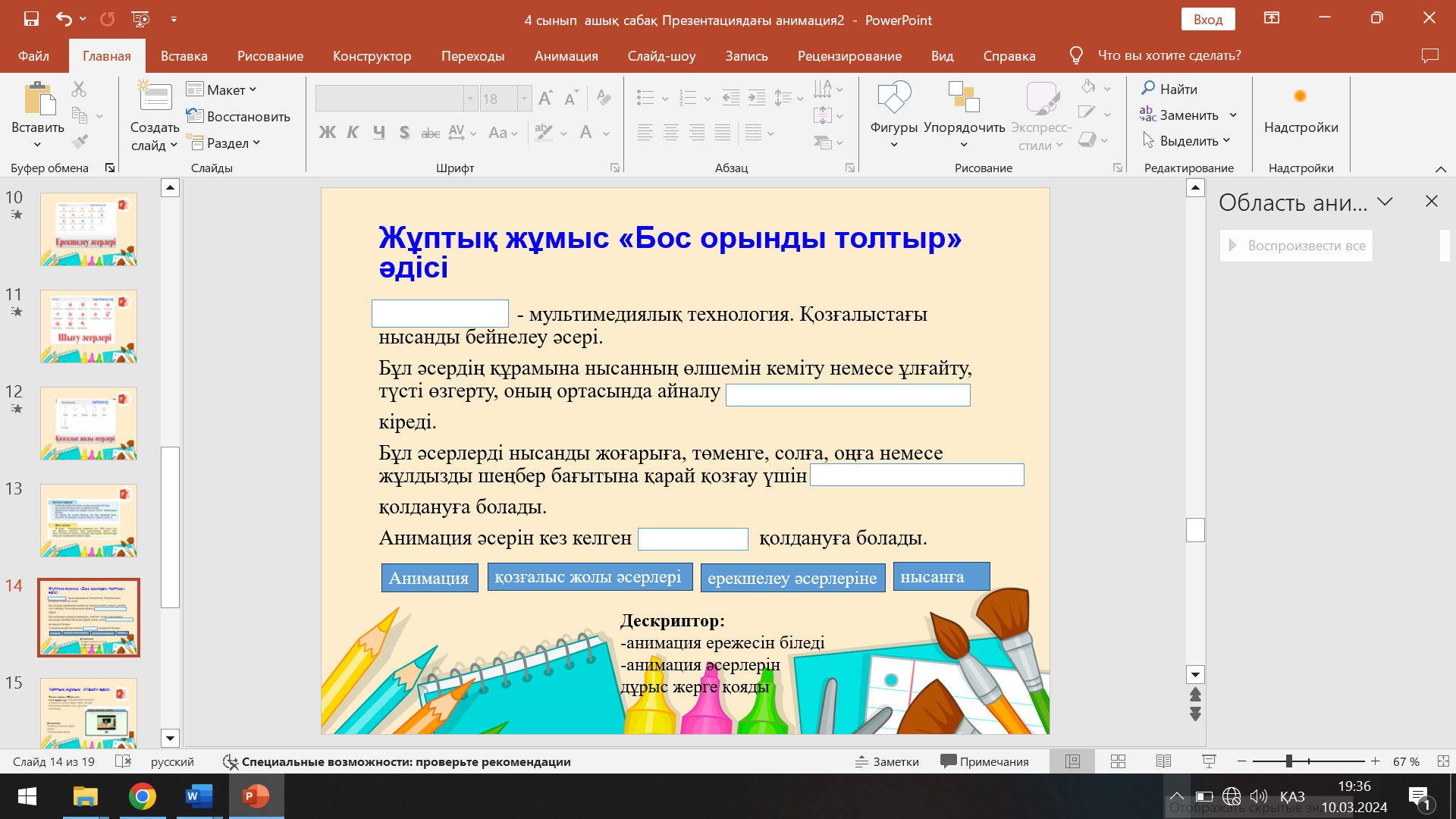1456x819 pixels.
Task: Open Google Chrome from the taskbar
Action: 142,796
